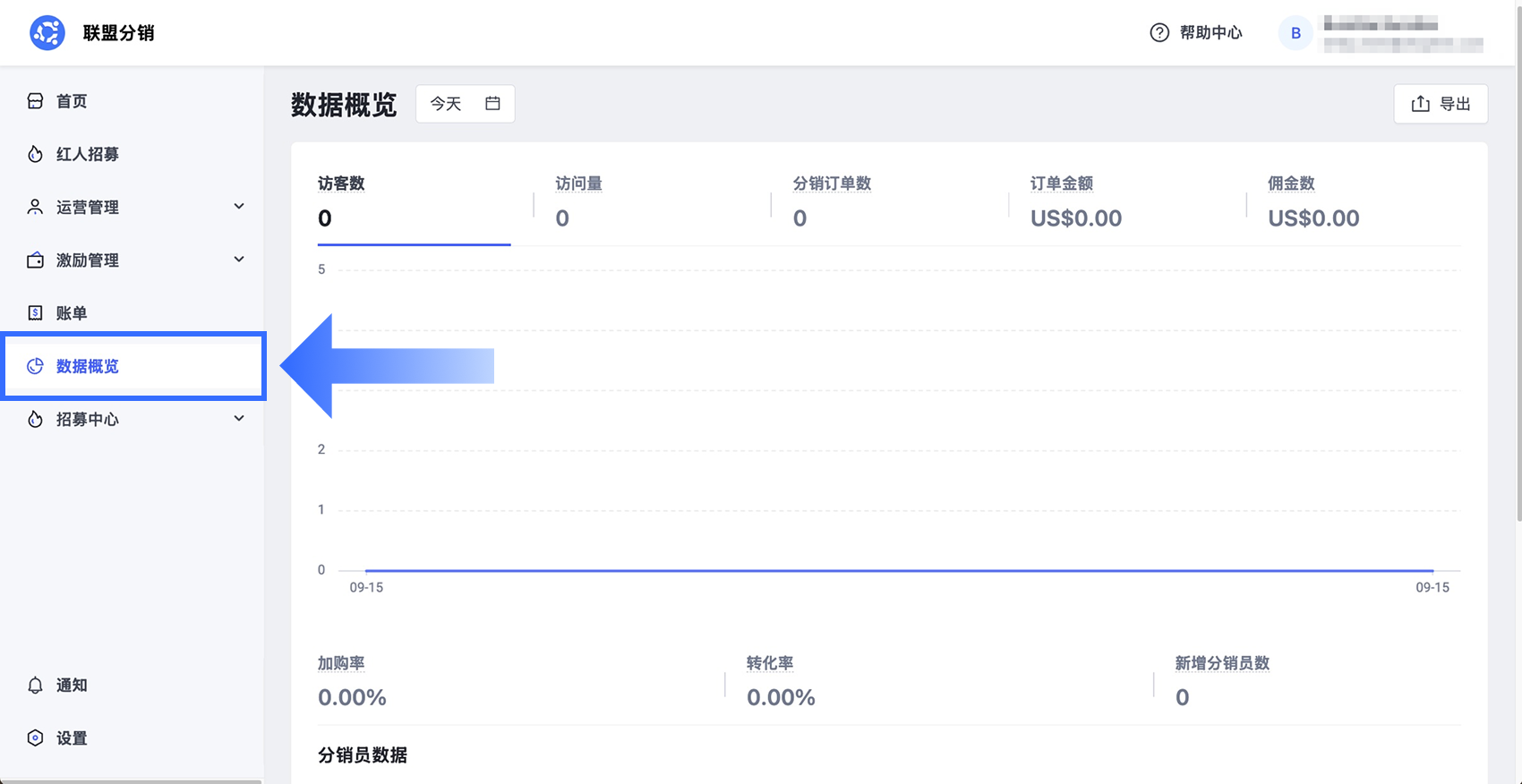This screenshot has width=1522, height=784.
Task: Click the 帮助中心 question mark icon
Action: (x=1159, y=33)
